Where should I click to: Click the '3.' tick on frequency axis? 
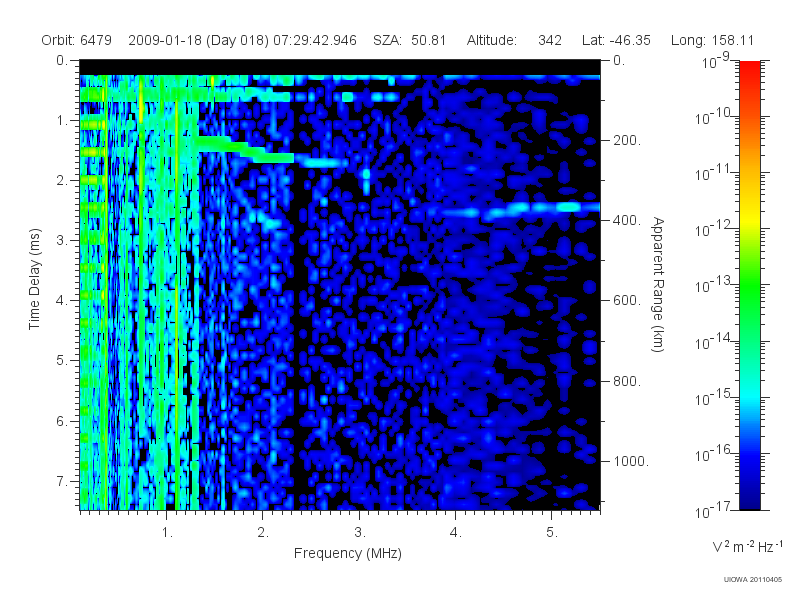tap(360, 533)
